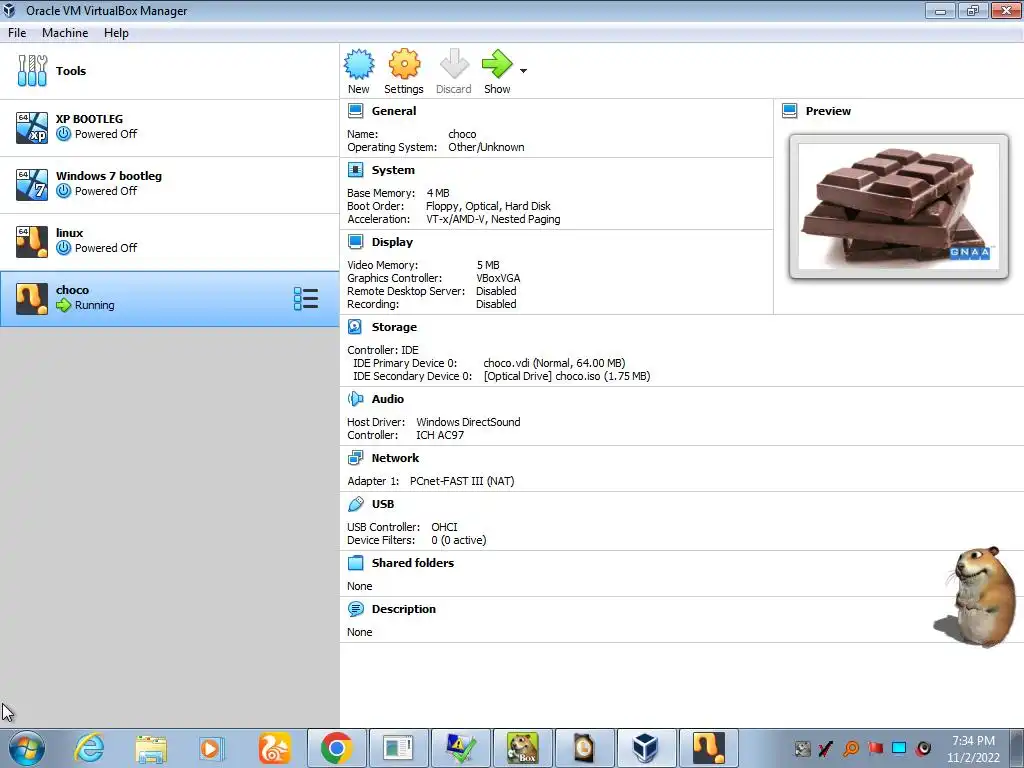
Task: Select the choco virtual machine entry
Action: (x=170, y=298)
